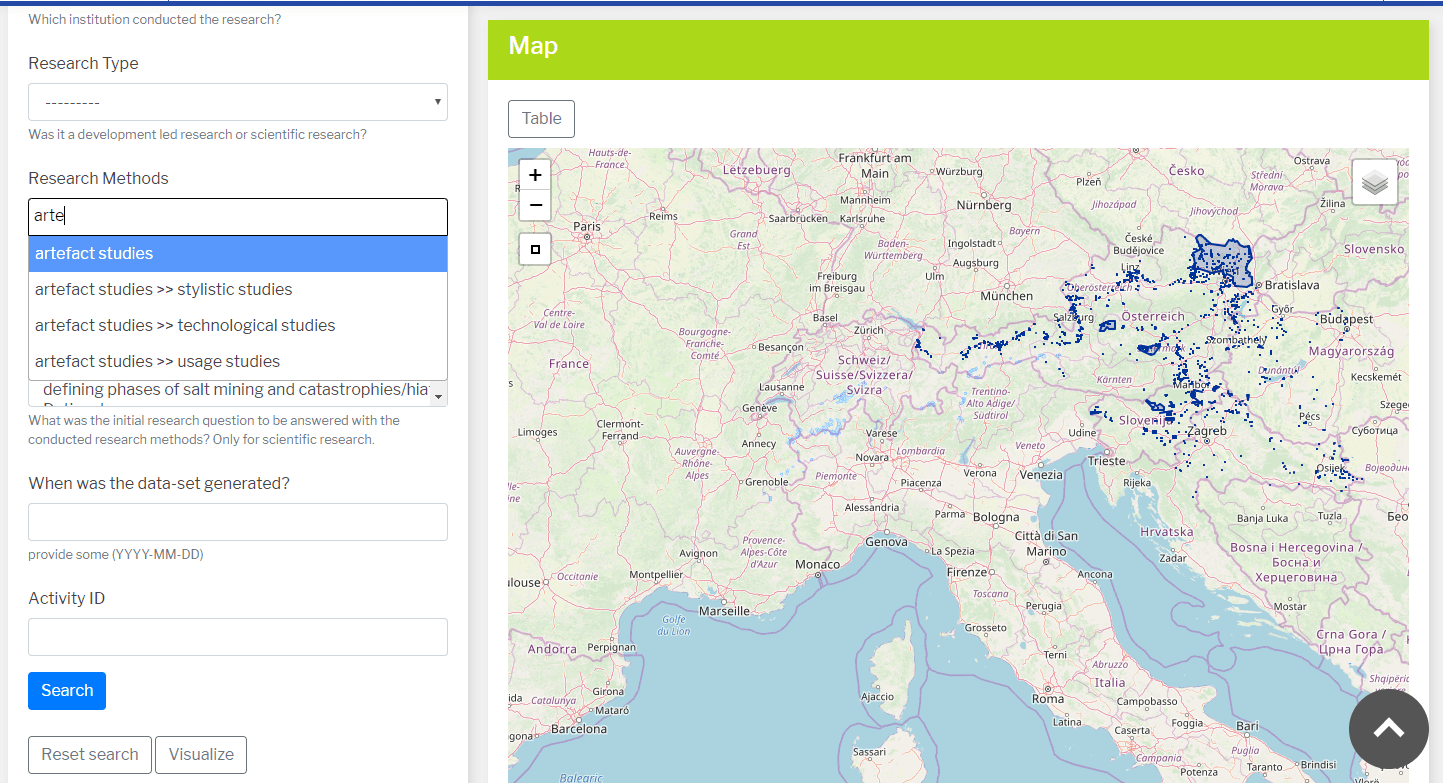Activate the box zoom control below the zoom buttons
Viewport: 1443px width, 783px height.
[x=535, y=249]
